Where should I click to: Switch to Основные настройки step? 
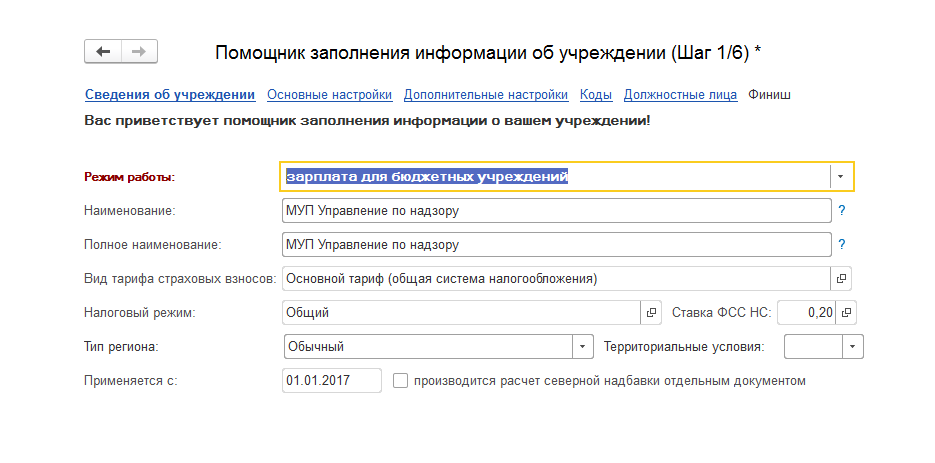(329, 95)
